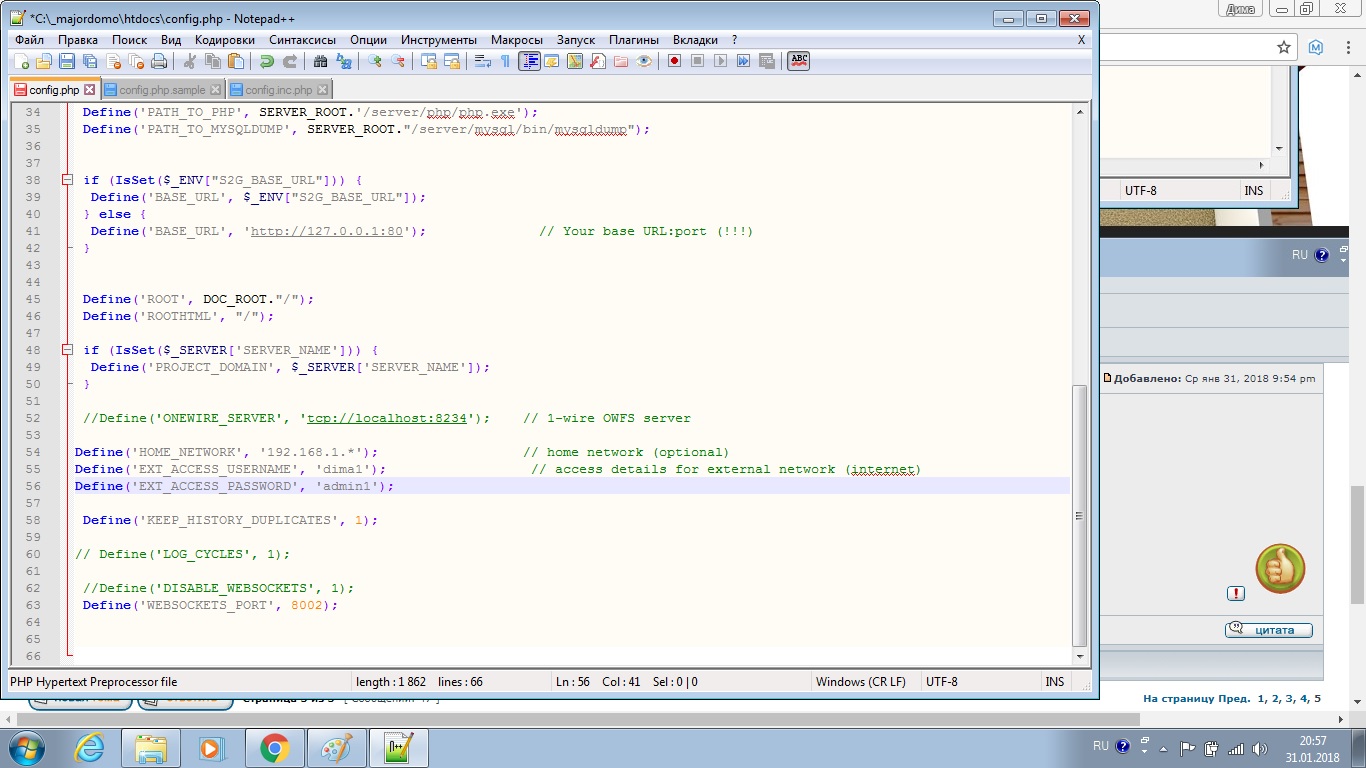Toggle the ABC spell check button

pos(798,61)
